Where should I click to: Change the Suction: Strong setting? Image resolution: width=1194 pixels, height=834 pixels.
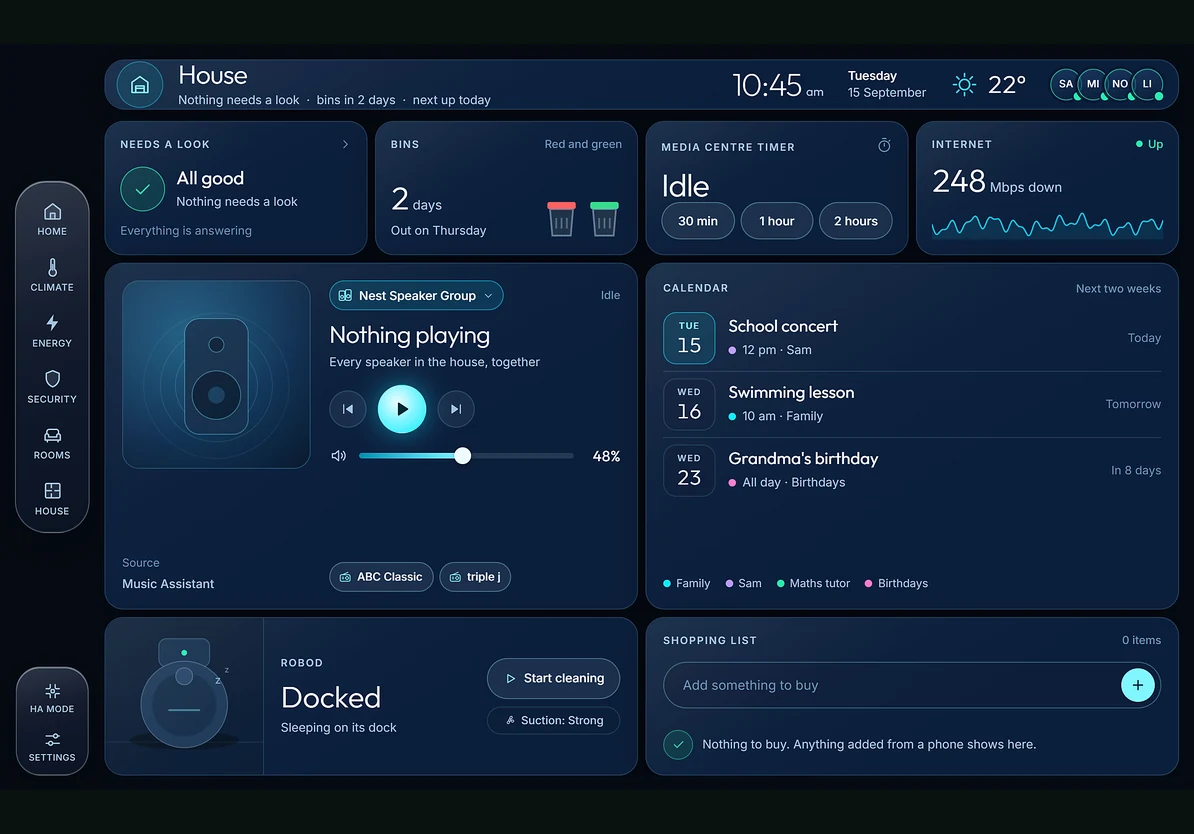pyautogui.click(x=554, y=721)
